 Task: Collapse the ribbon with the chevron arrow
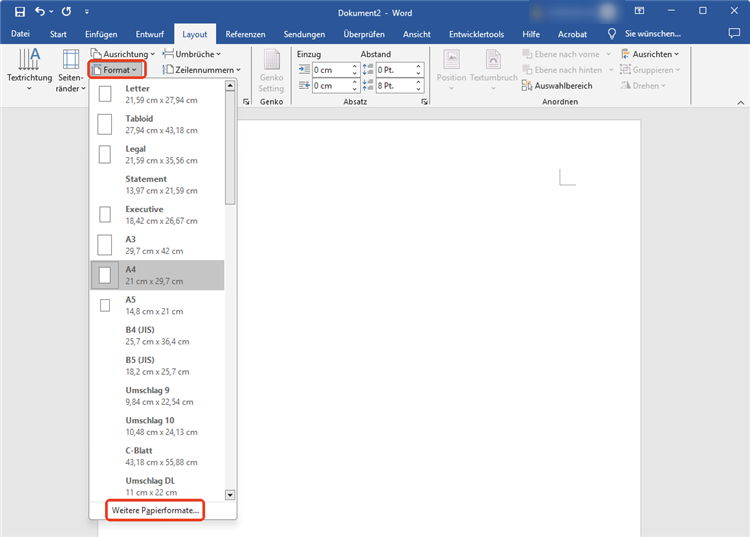point(740,102)
